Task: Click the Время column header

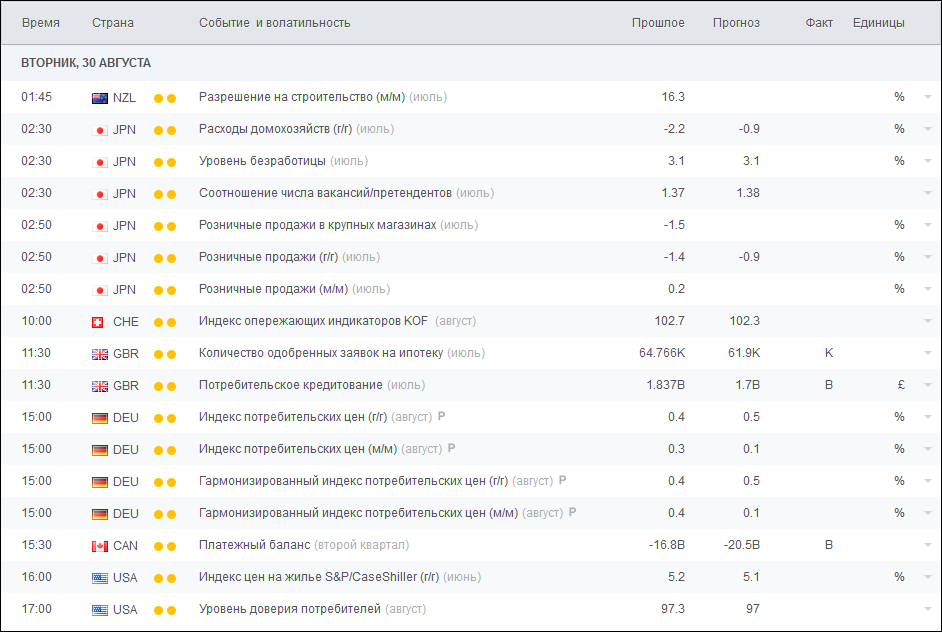Action: point(40,23)
